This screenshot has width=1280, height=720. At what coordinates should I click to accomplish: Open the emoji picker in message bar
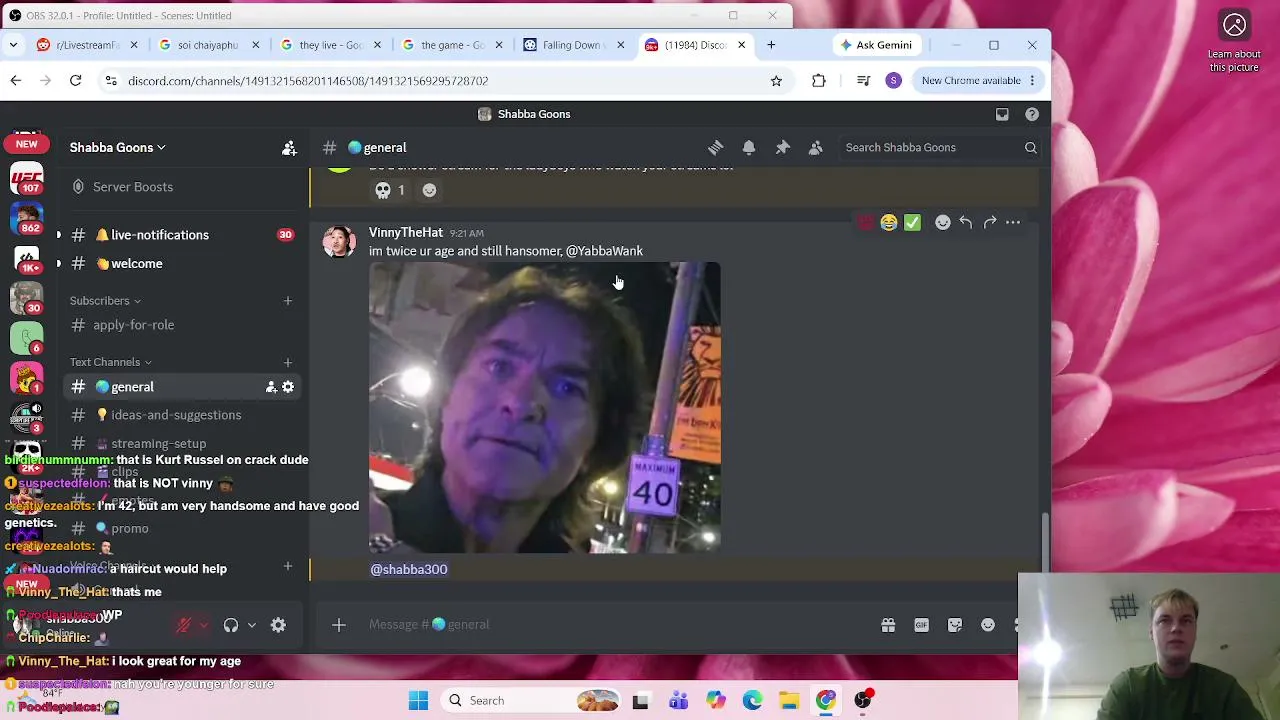pyautogui.click(x=988, y=625)
